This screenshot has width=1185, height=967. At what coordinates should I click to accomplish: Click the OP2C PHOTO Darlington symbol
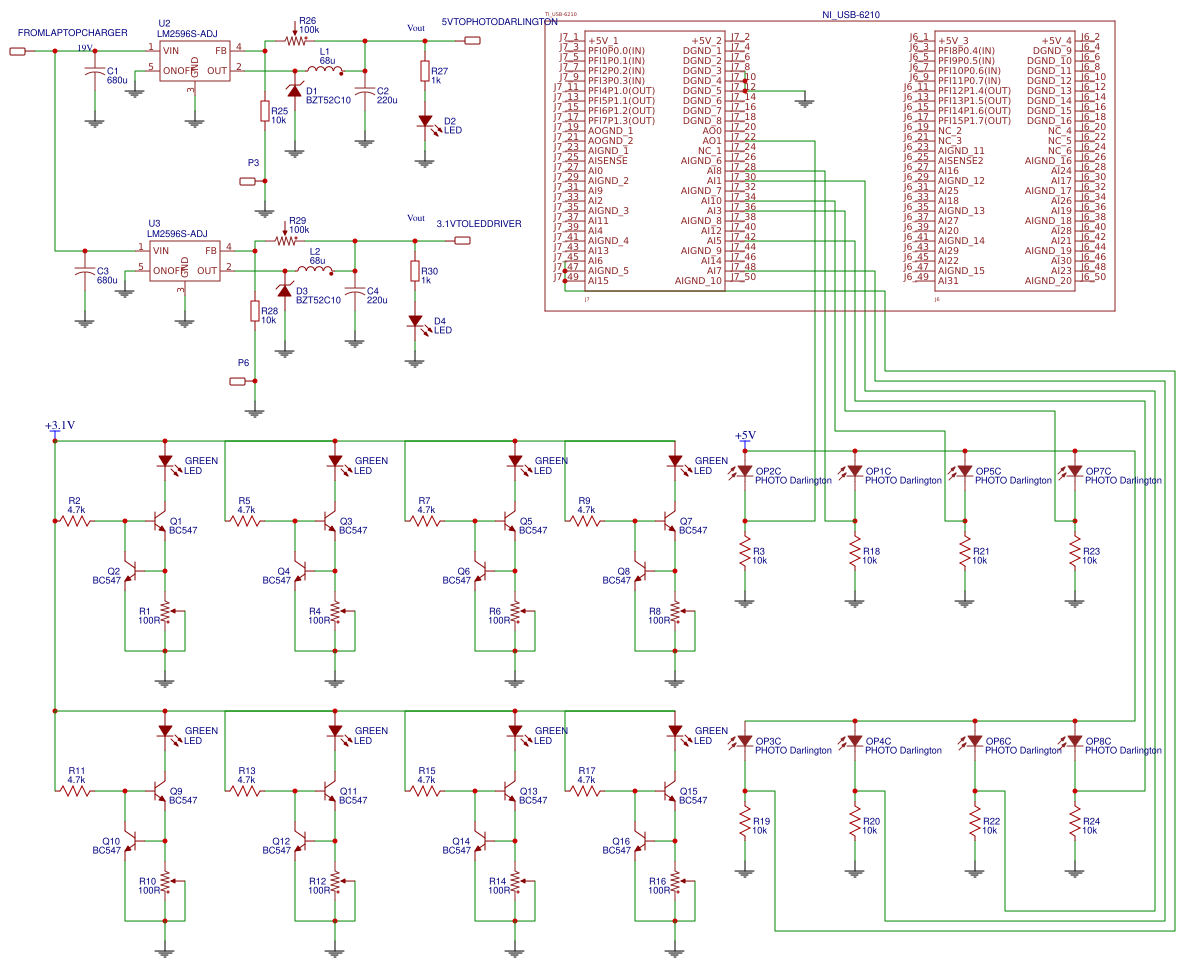click(744, 470)
